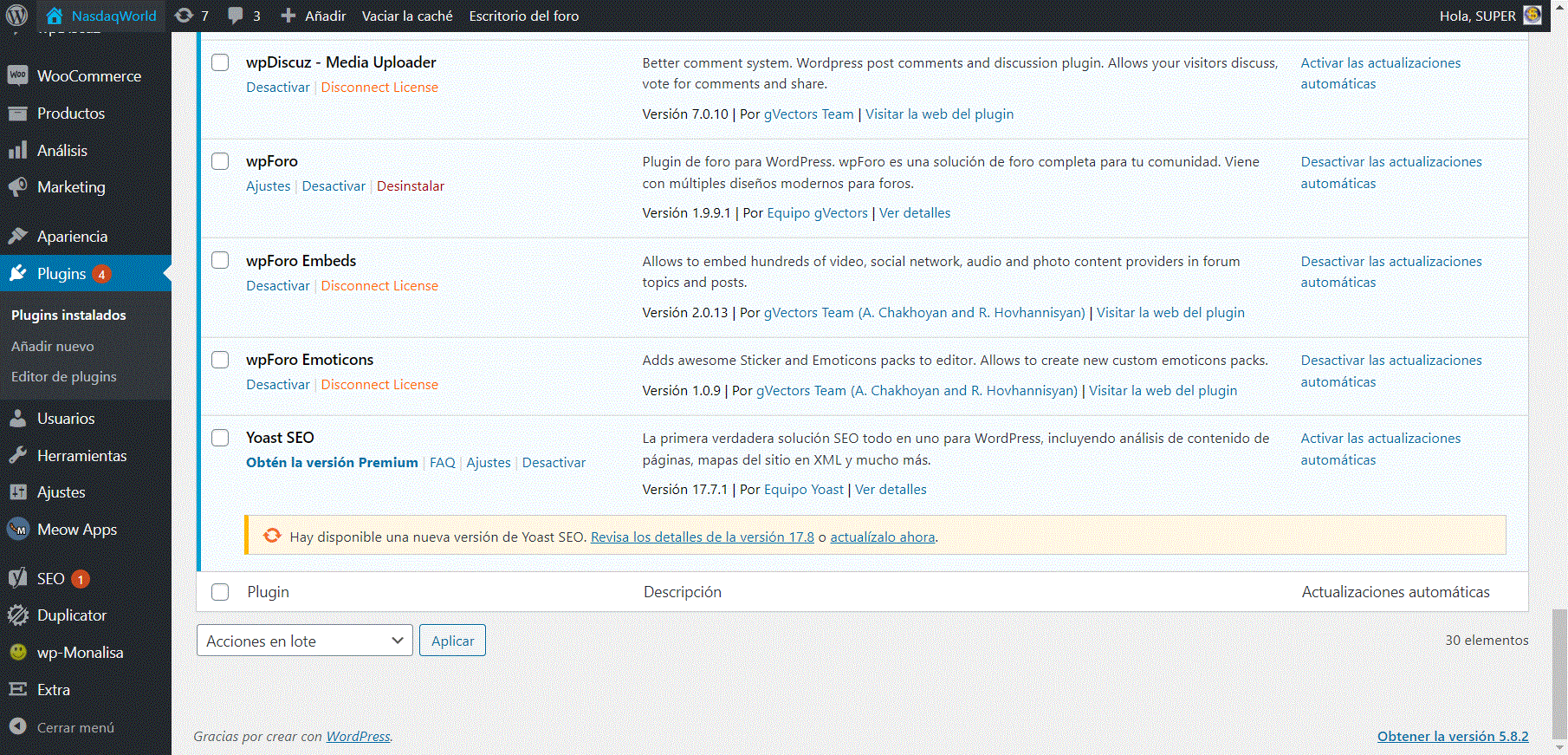Viewport: 1568px width, 755px height.
Task: Click Vaciar la caché in admin bar
Action: 407,16
